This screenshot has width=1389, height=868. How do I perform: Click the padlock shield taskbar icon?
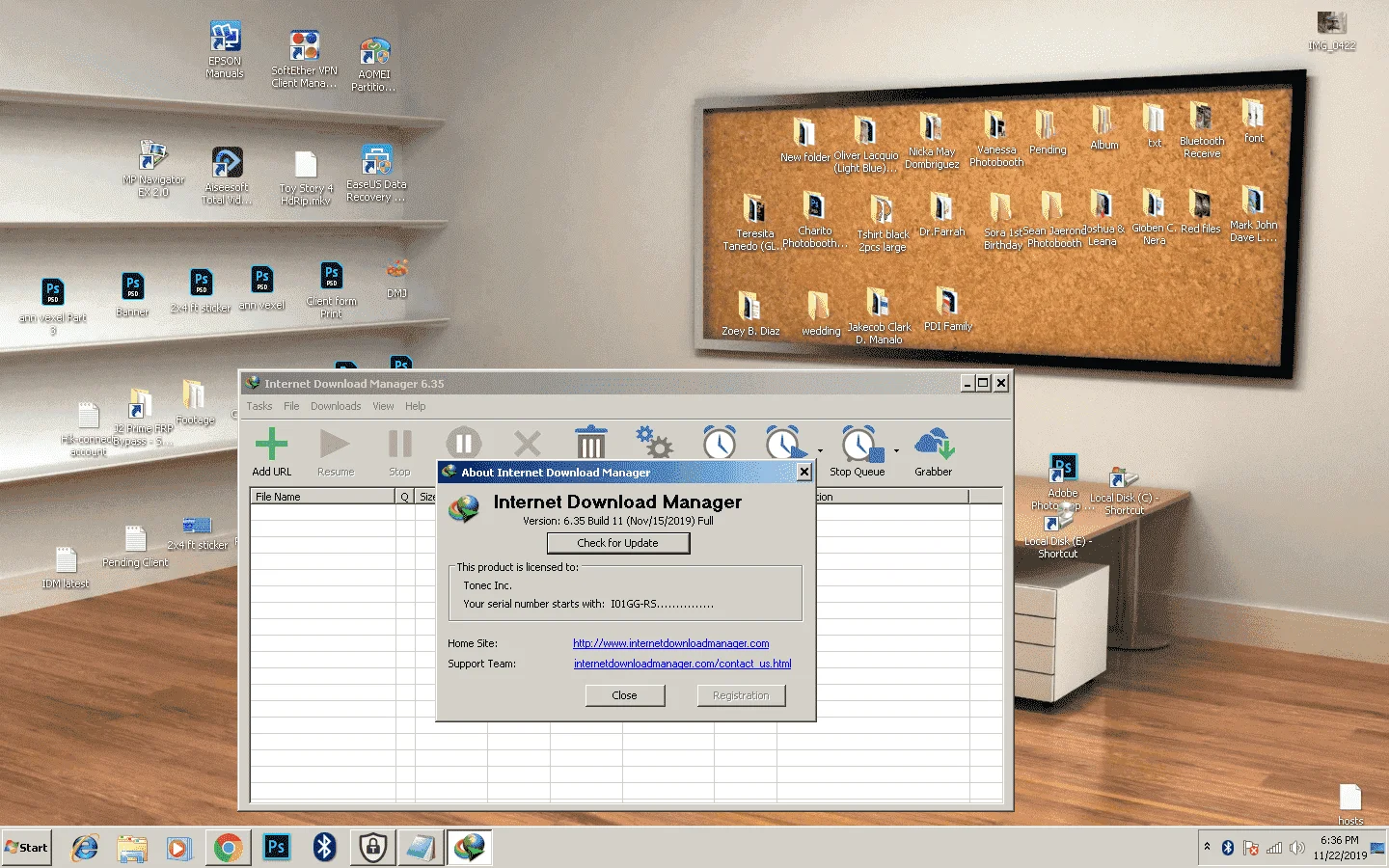click(x=372, y=848)
